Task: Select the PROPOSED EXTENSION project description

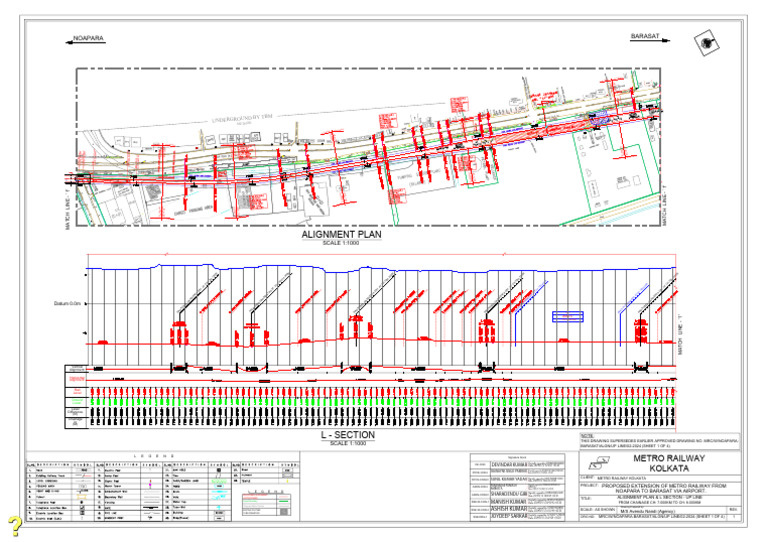Action: click(x=664, y=488)
